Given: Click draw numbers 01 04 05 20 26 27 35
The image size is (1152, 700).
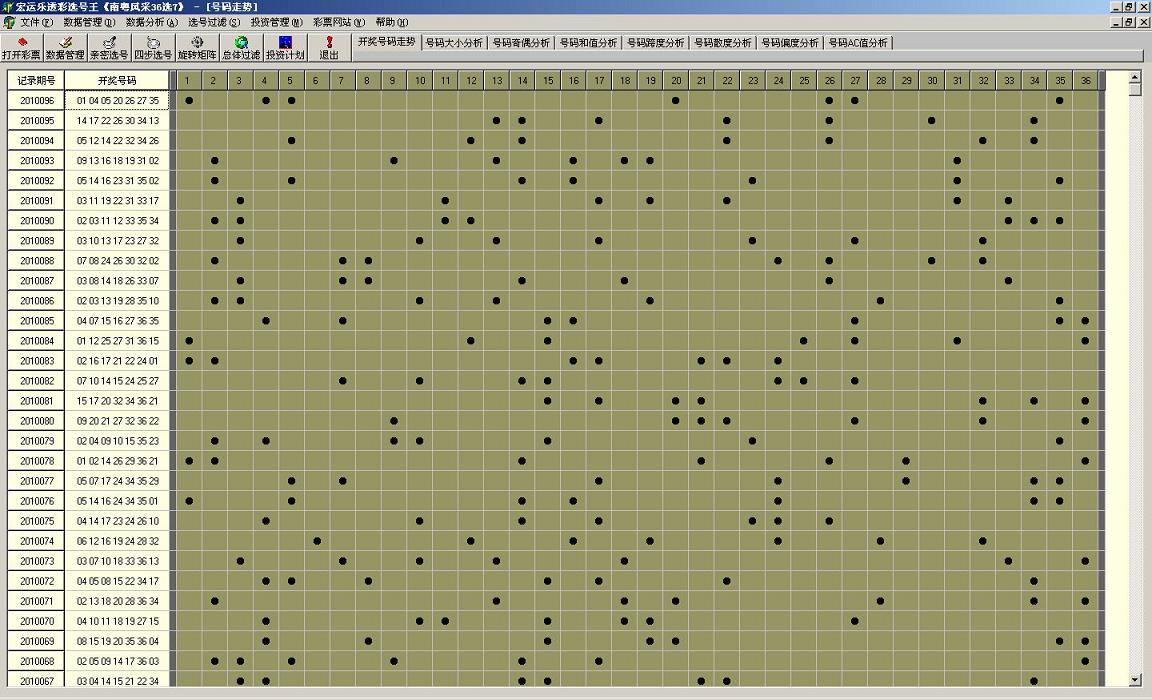Looking at the screenshot, I should (117, 101).
